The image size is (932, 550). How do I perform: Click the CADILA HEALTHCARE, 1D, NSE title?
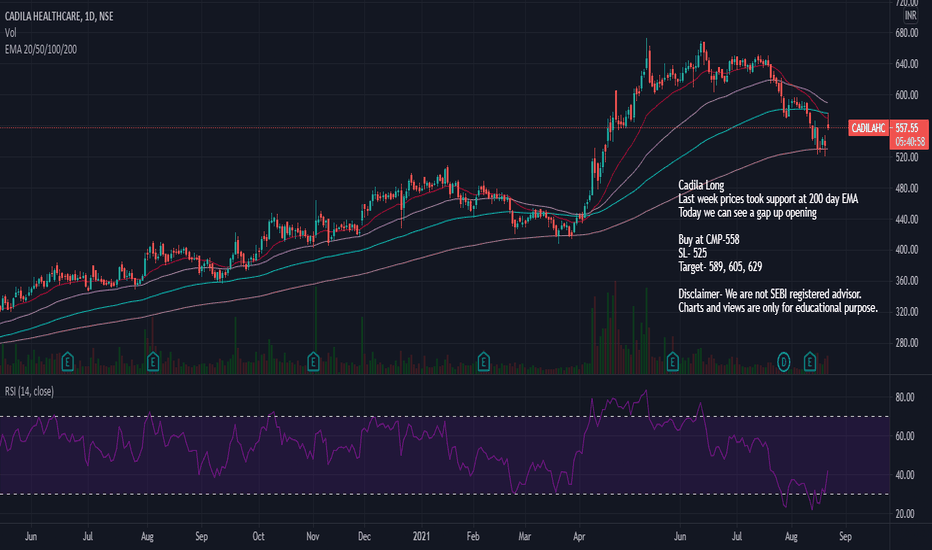point(59,16)
